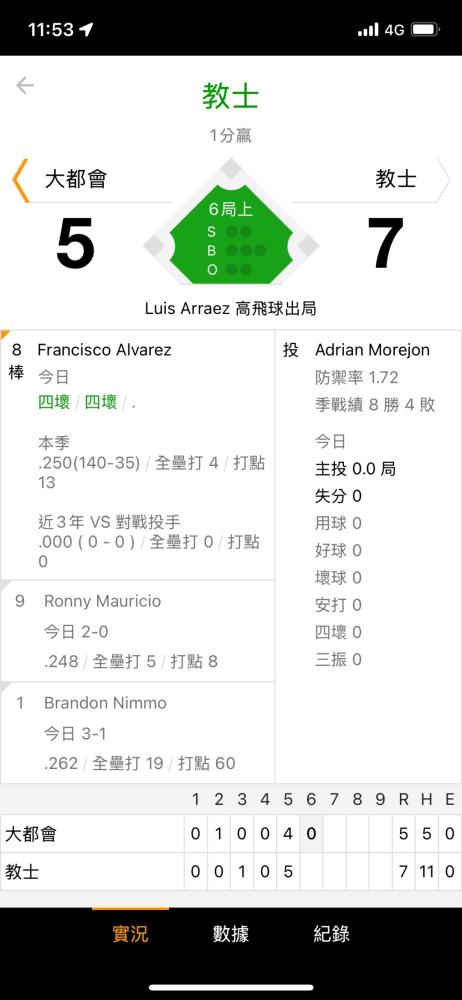Tap the back arrow icon

point(24,85)
